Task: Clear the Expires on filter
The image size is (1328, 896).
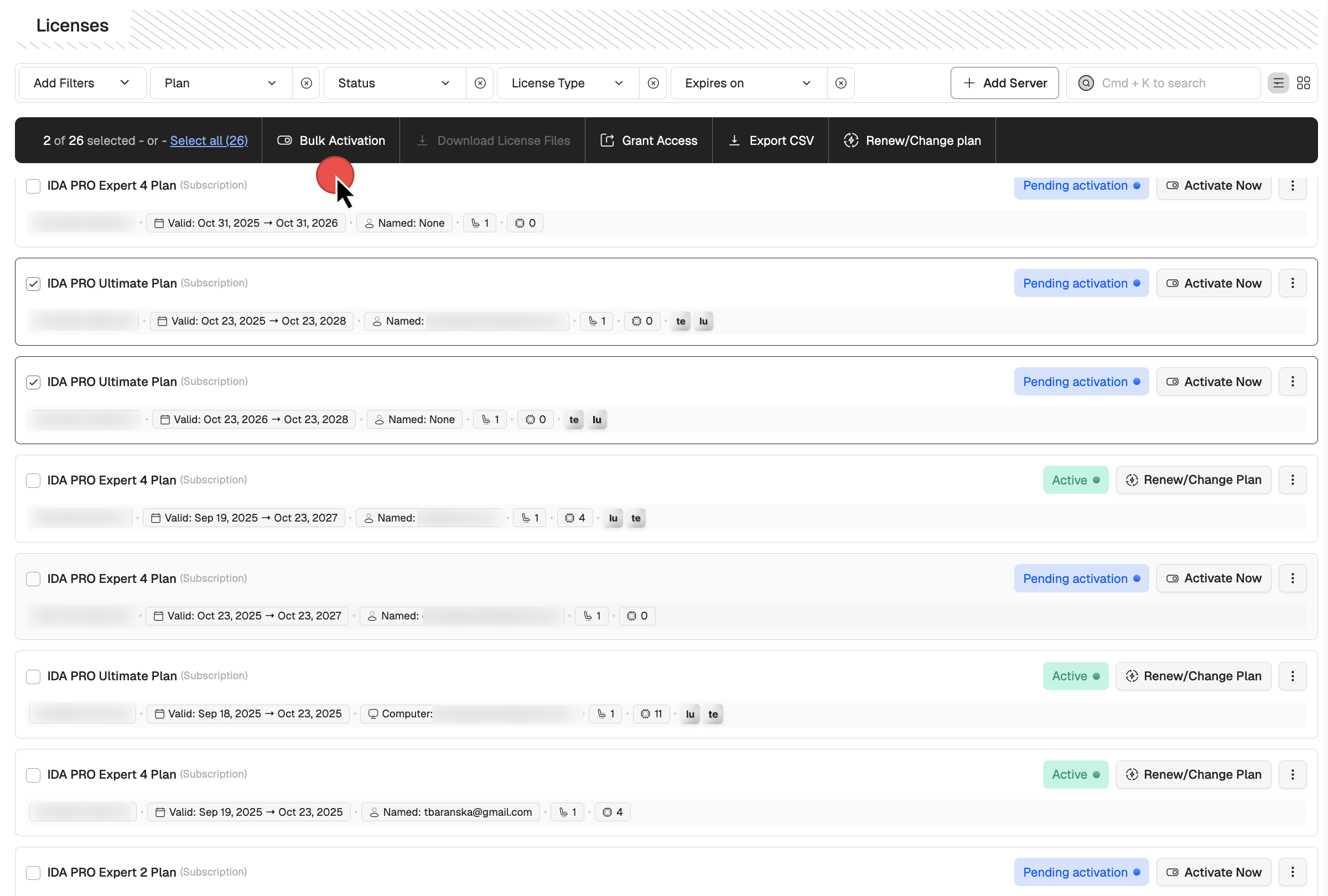Action: point(841,83)
